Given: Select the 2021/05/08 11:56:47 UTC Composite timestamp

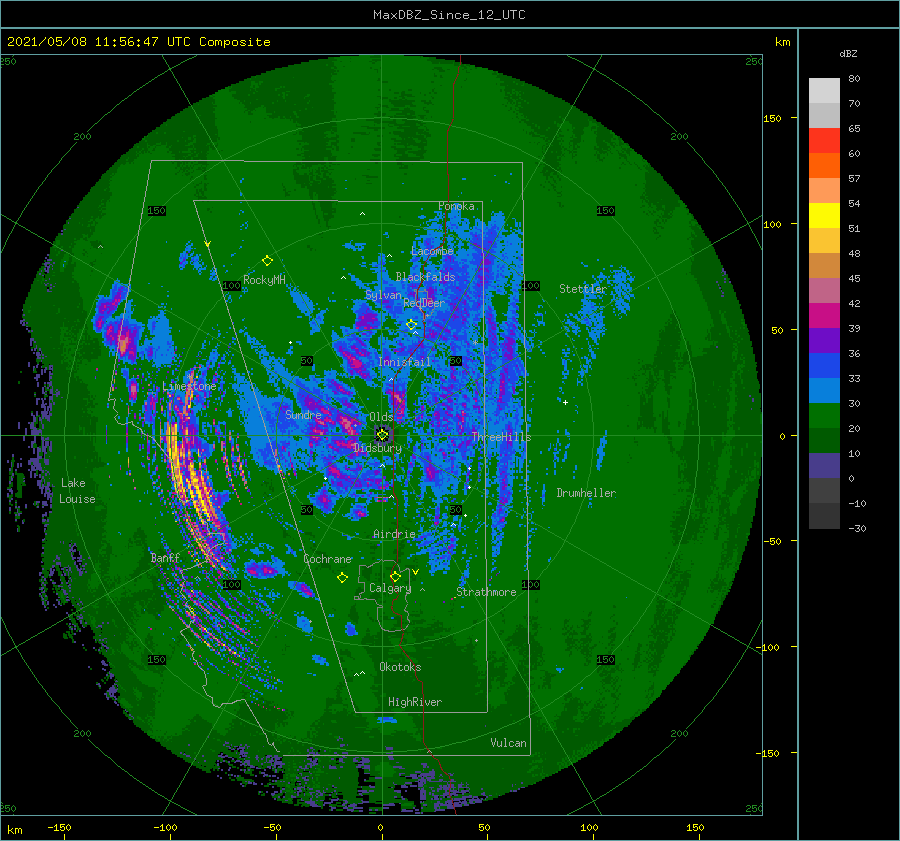Looking at the screenshot, I should (x=138, y=42).
